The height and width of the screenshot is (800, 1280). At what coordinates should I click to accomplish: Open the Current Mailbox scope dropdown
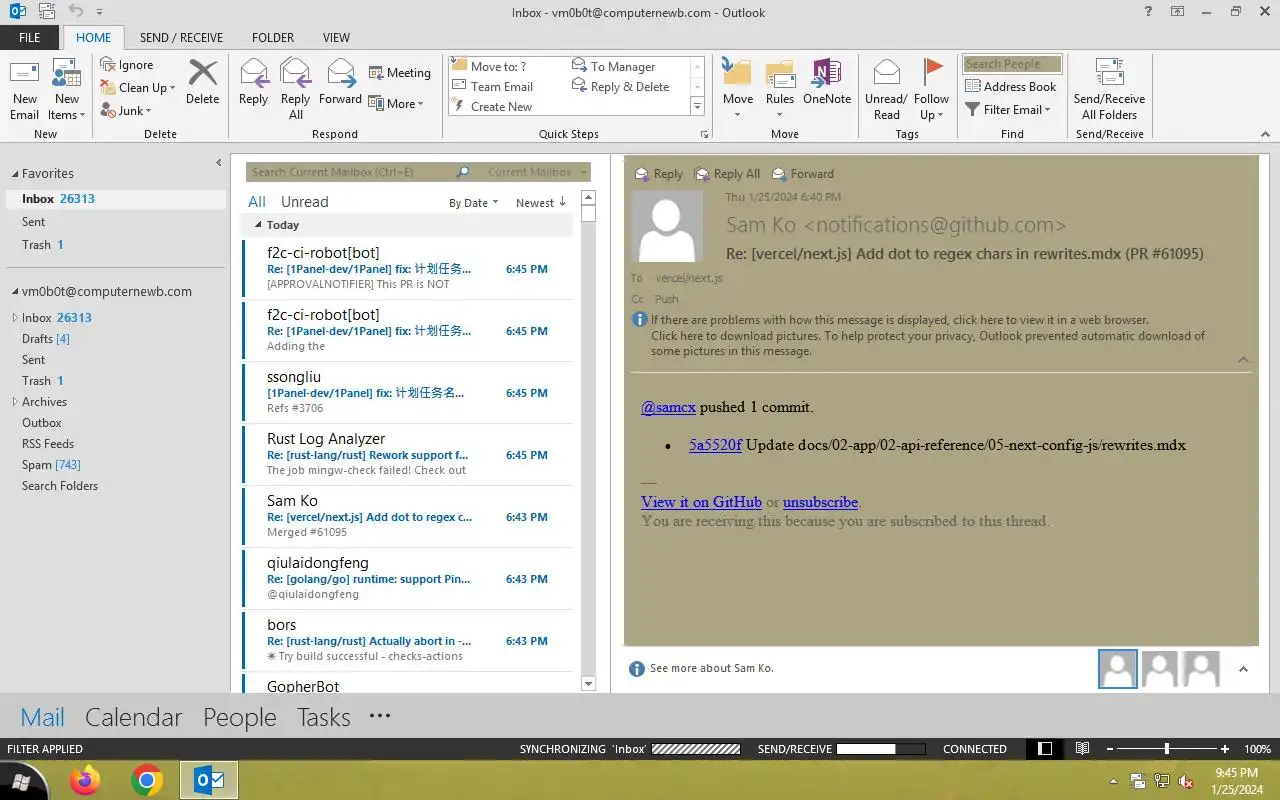tap(535, 172)
